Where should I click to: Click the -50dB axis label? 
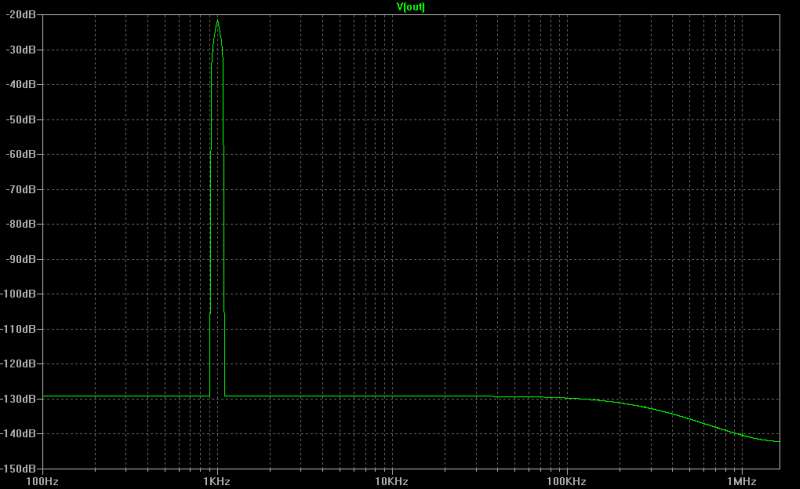pos(21,119)
